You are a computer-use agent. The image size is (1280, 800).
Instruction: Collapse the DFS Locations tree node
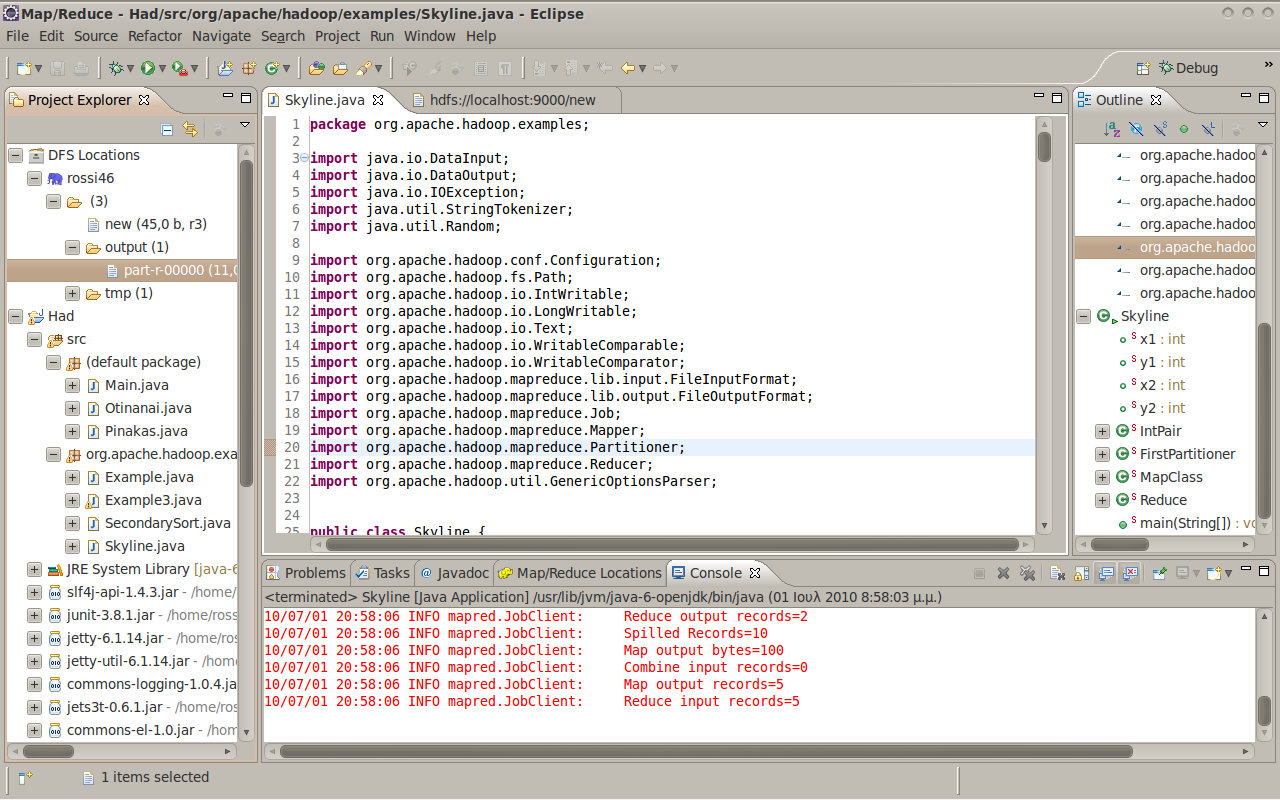pos(15,155)
